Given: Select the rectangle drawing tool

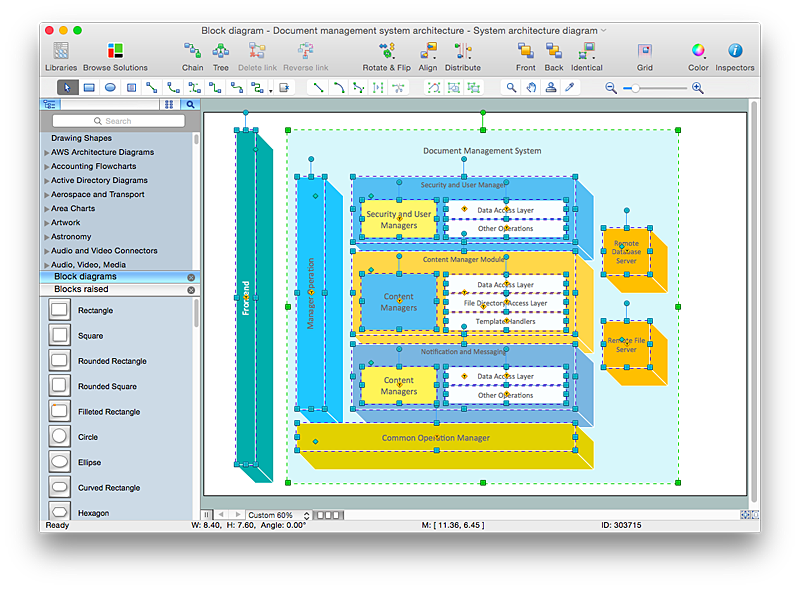Looking at the screenshot, I should coord(89,88).
